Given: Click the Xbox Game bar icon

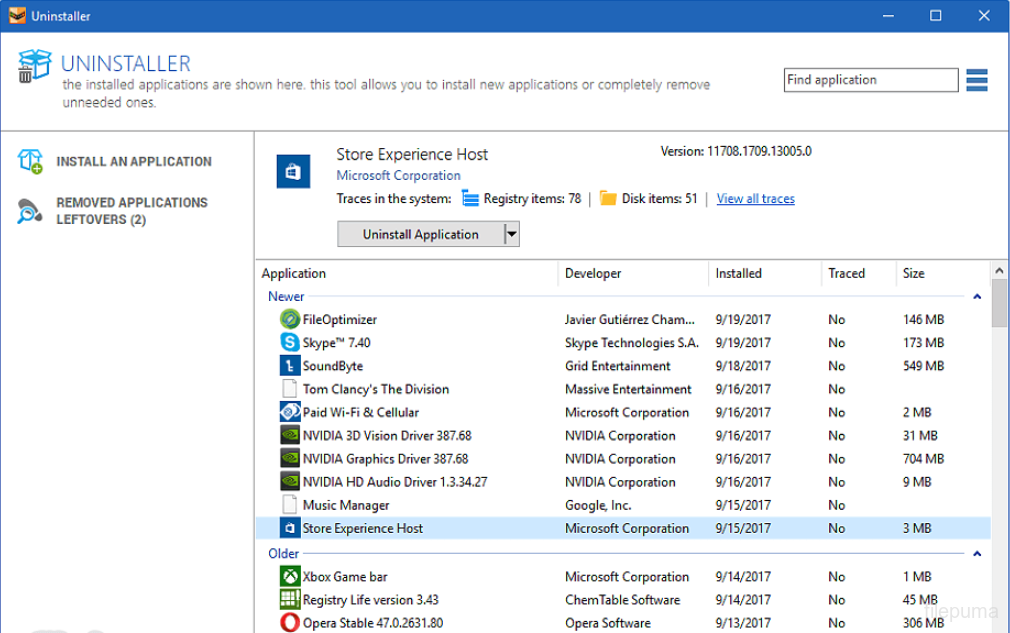Looking at the screenshot, I should [289, 577].
